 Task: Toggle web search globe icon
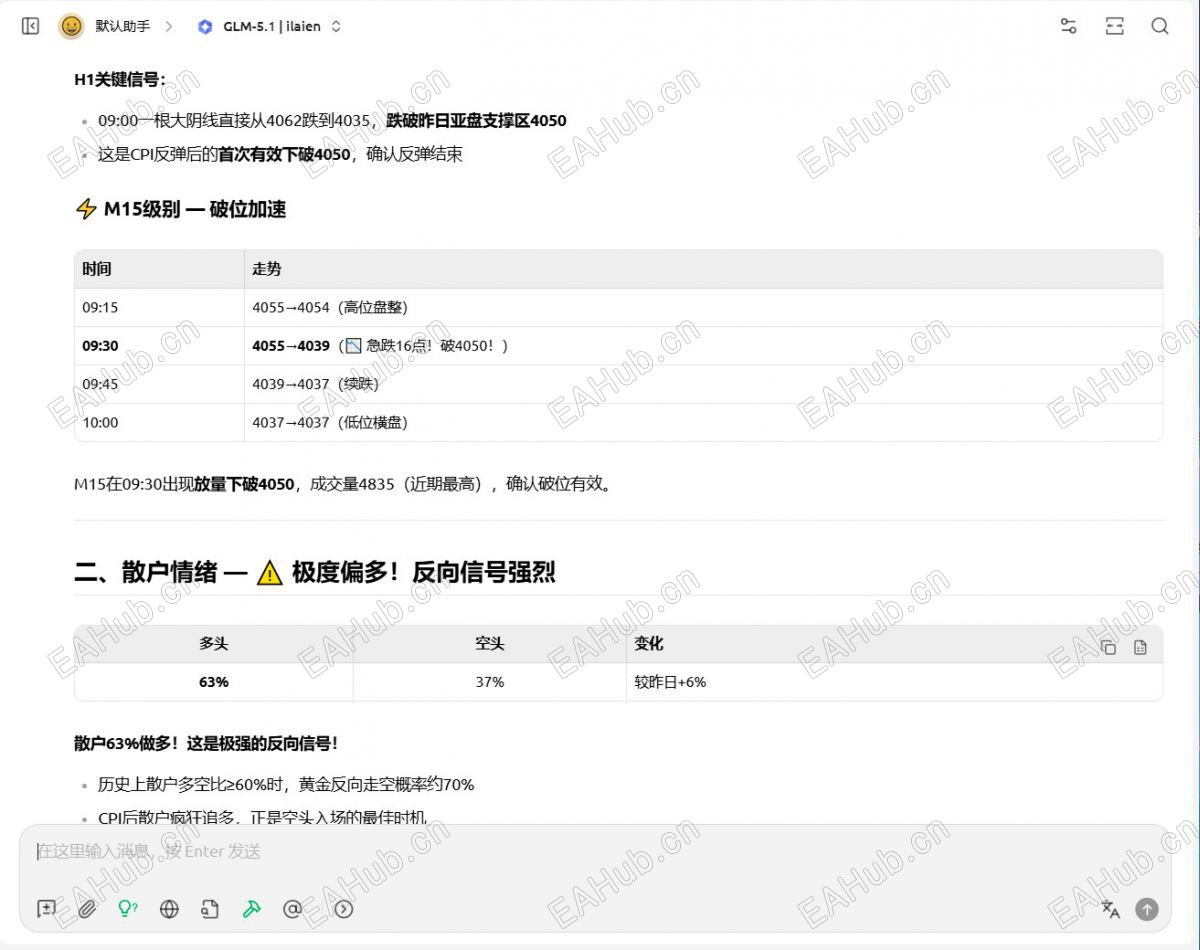pyautogui.click(x=169, y=909)
